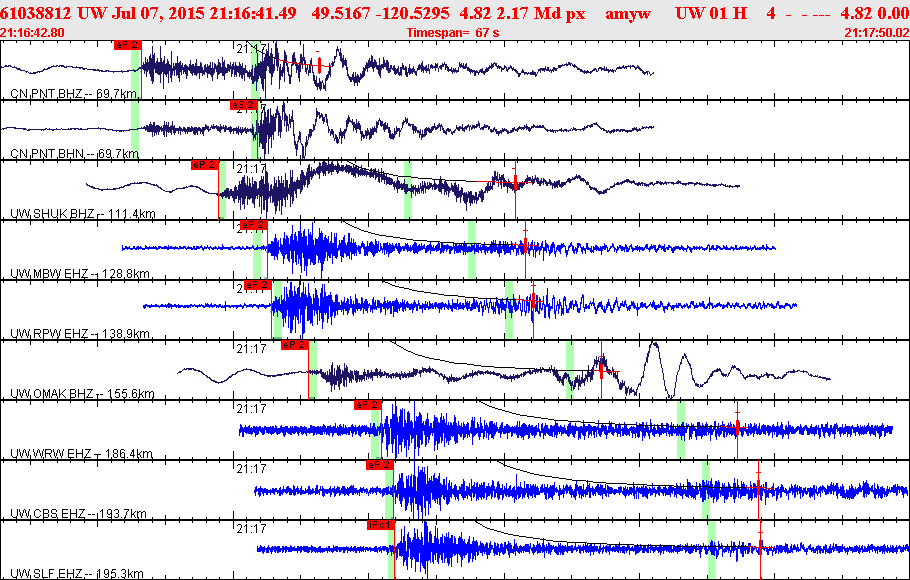Viewport: 910px width, 580px height.
Task: Click the analyst name amyw in header
Action: [627, 13]
